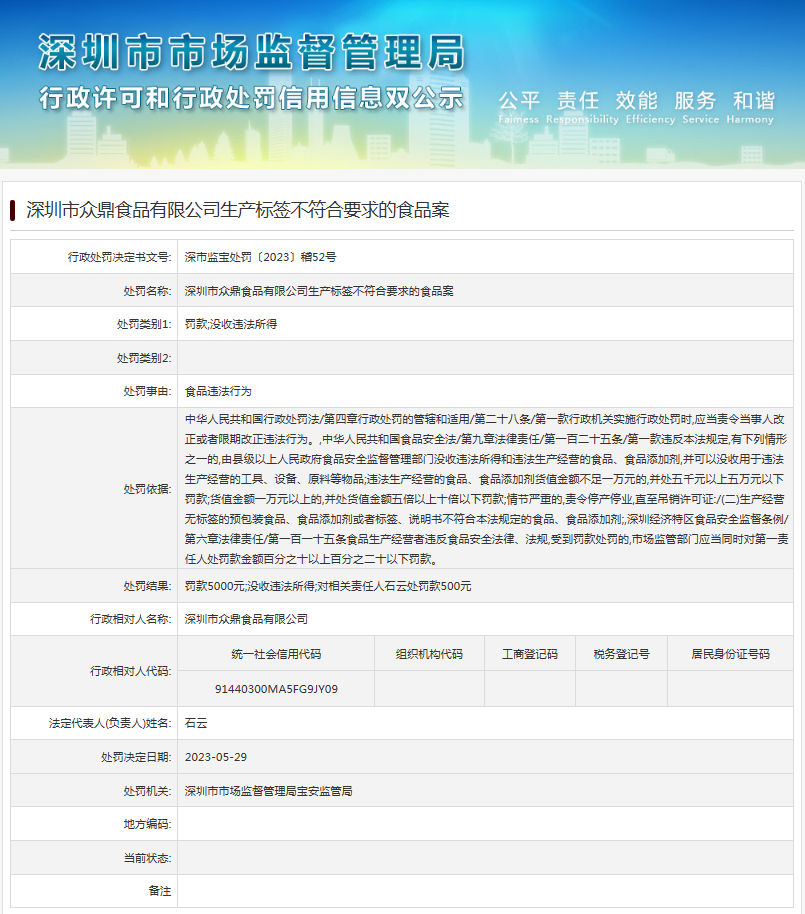Click the 统一社会信用代码 column header

click(276, 654)
